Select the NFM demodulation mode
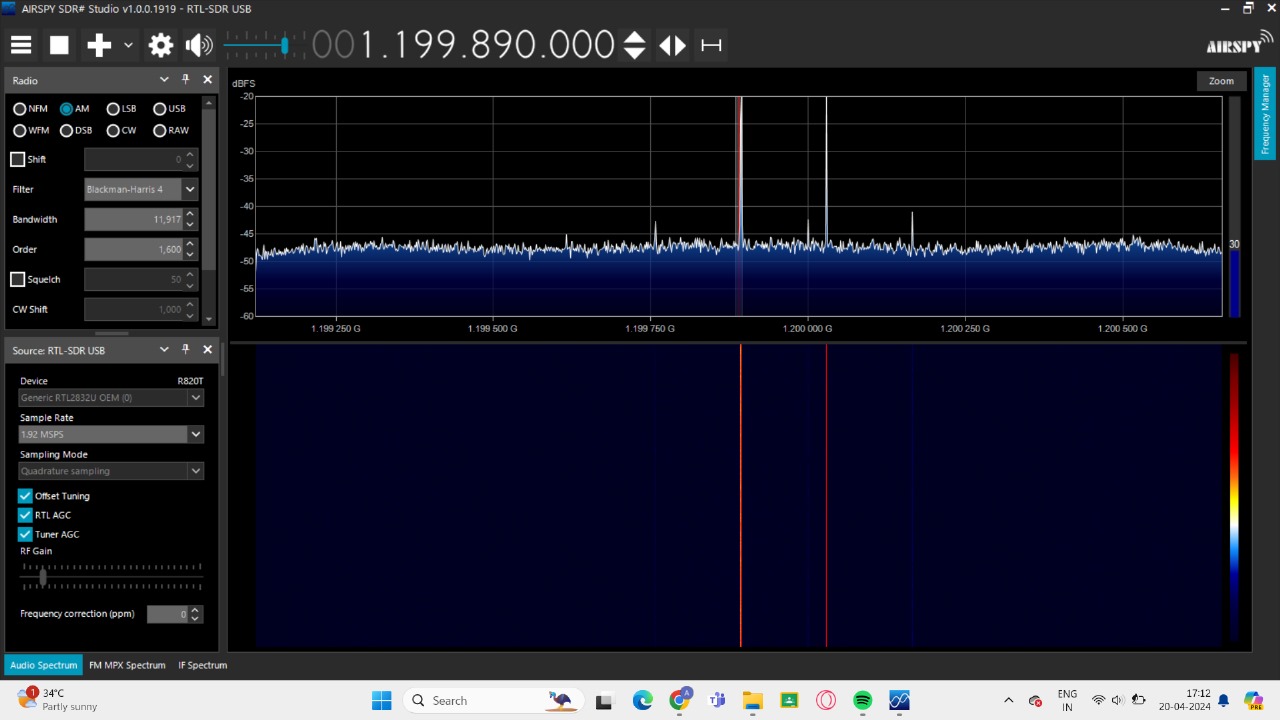The image size is (1280, 720). 20,109
